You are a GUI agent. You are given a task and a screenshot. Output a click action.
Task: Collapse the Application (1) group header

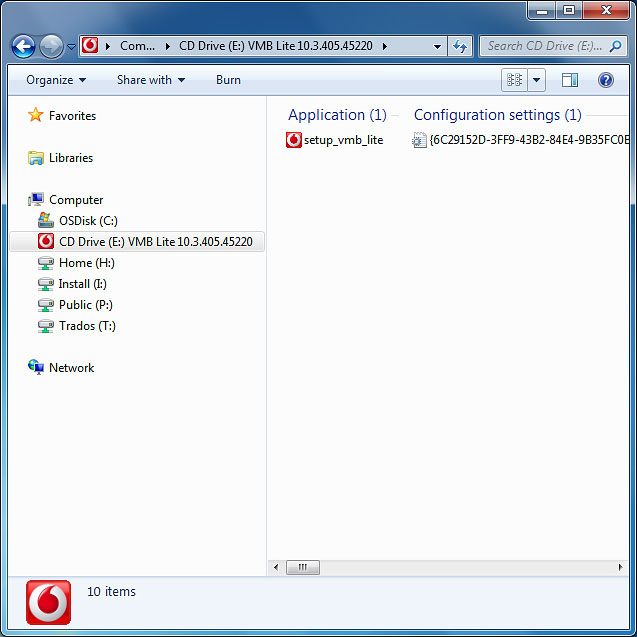(x=337, y=115)
